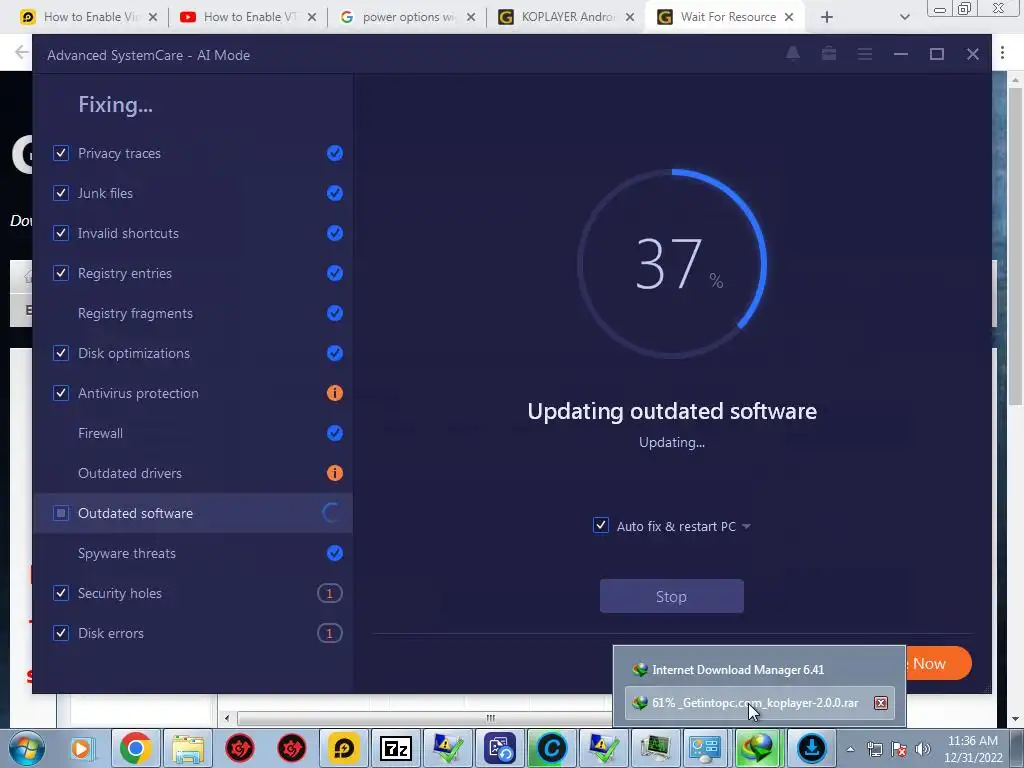Click the 37% circular progress indicator
Viewport: 1024px width, 768px height.
(x=671, y=264)
